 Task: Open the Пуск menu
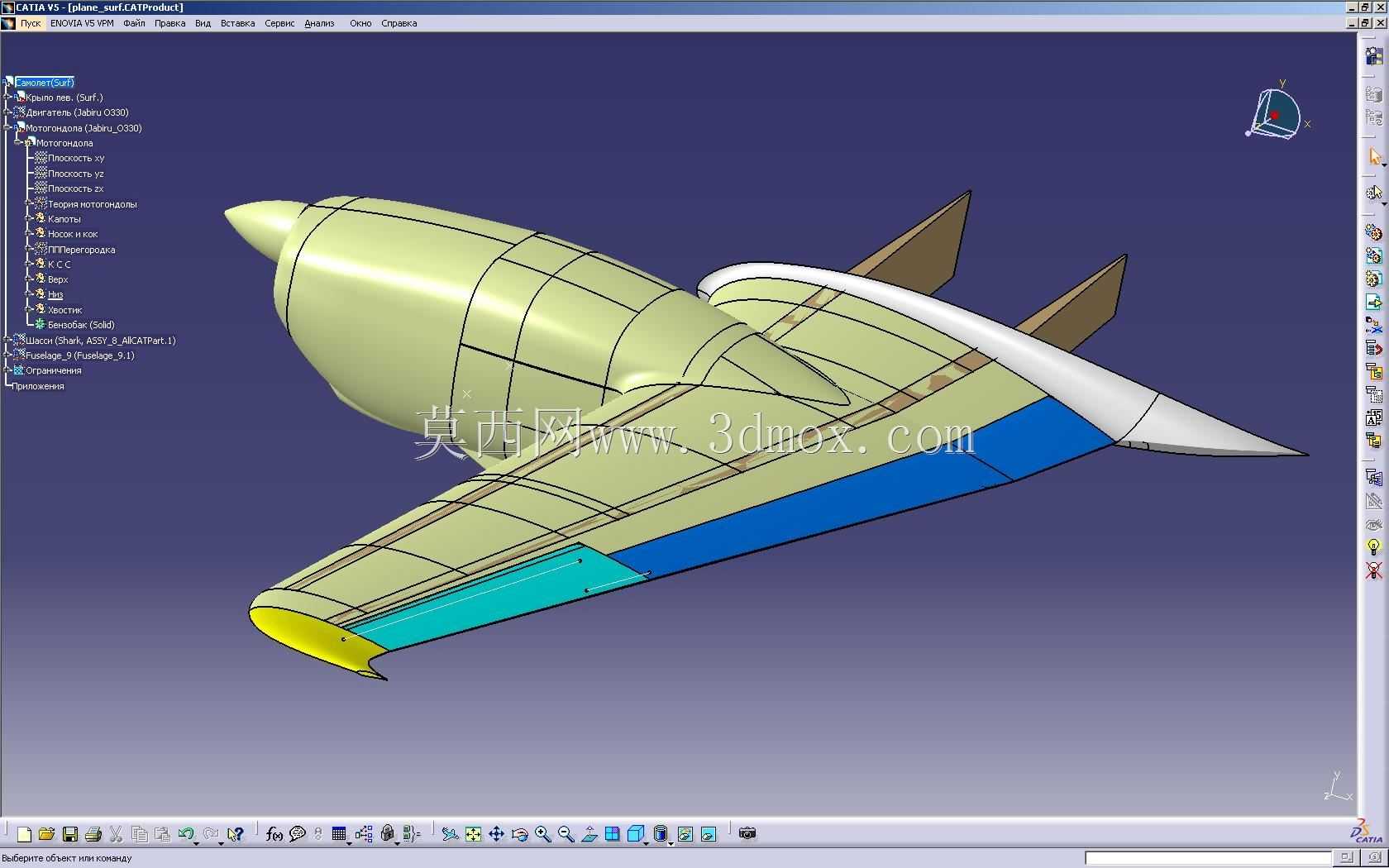point(31,23)
